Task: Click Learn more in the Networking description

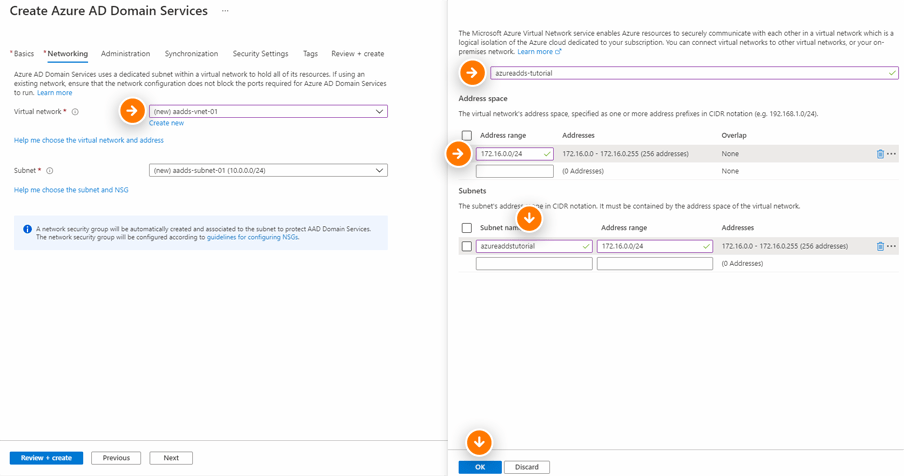Action: [x=55, y=93]
